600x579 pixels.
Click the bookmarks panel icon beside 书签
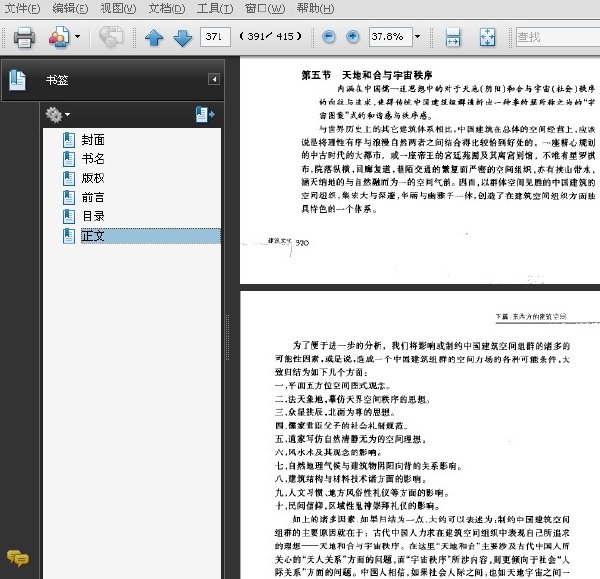point(17,80)
